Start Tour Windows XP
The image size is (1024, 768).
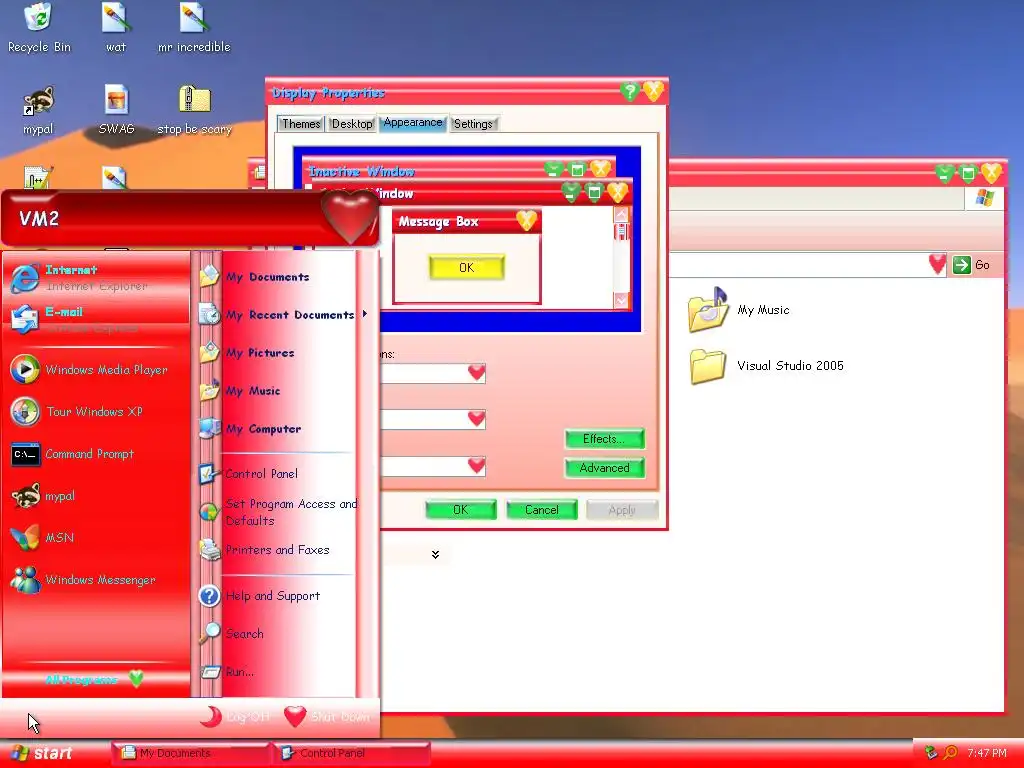click(x=97, y=411)
